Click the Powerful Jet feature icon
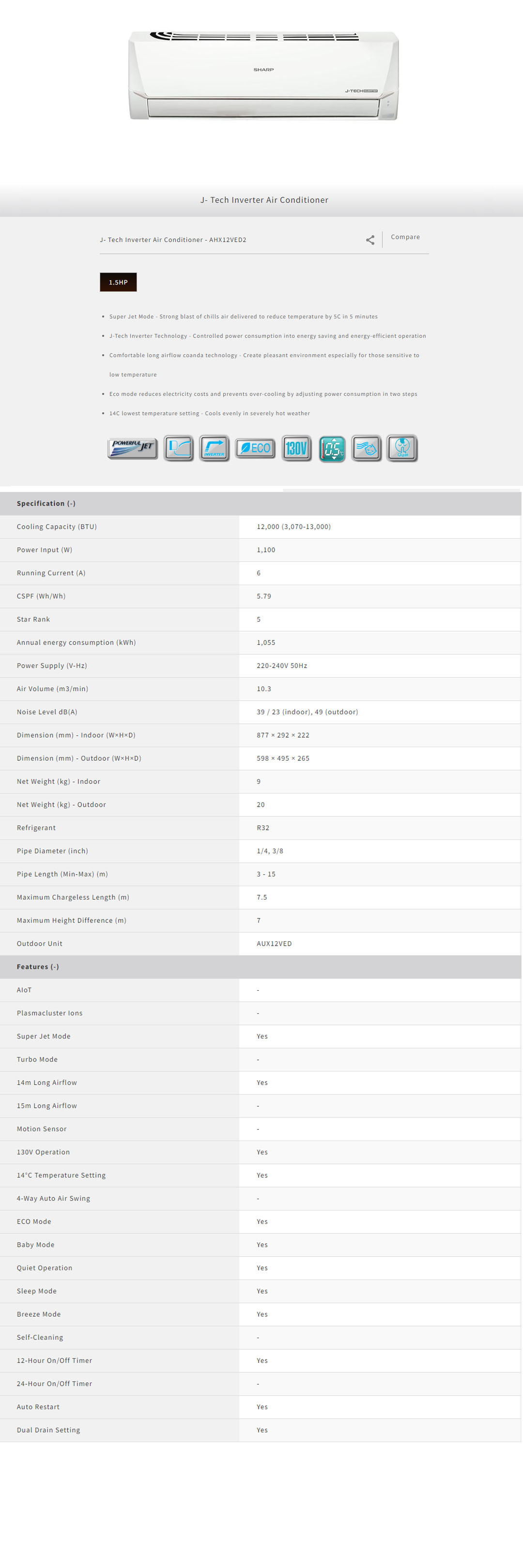The image size is (523, 1568). click(133, 449)
